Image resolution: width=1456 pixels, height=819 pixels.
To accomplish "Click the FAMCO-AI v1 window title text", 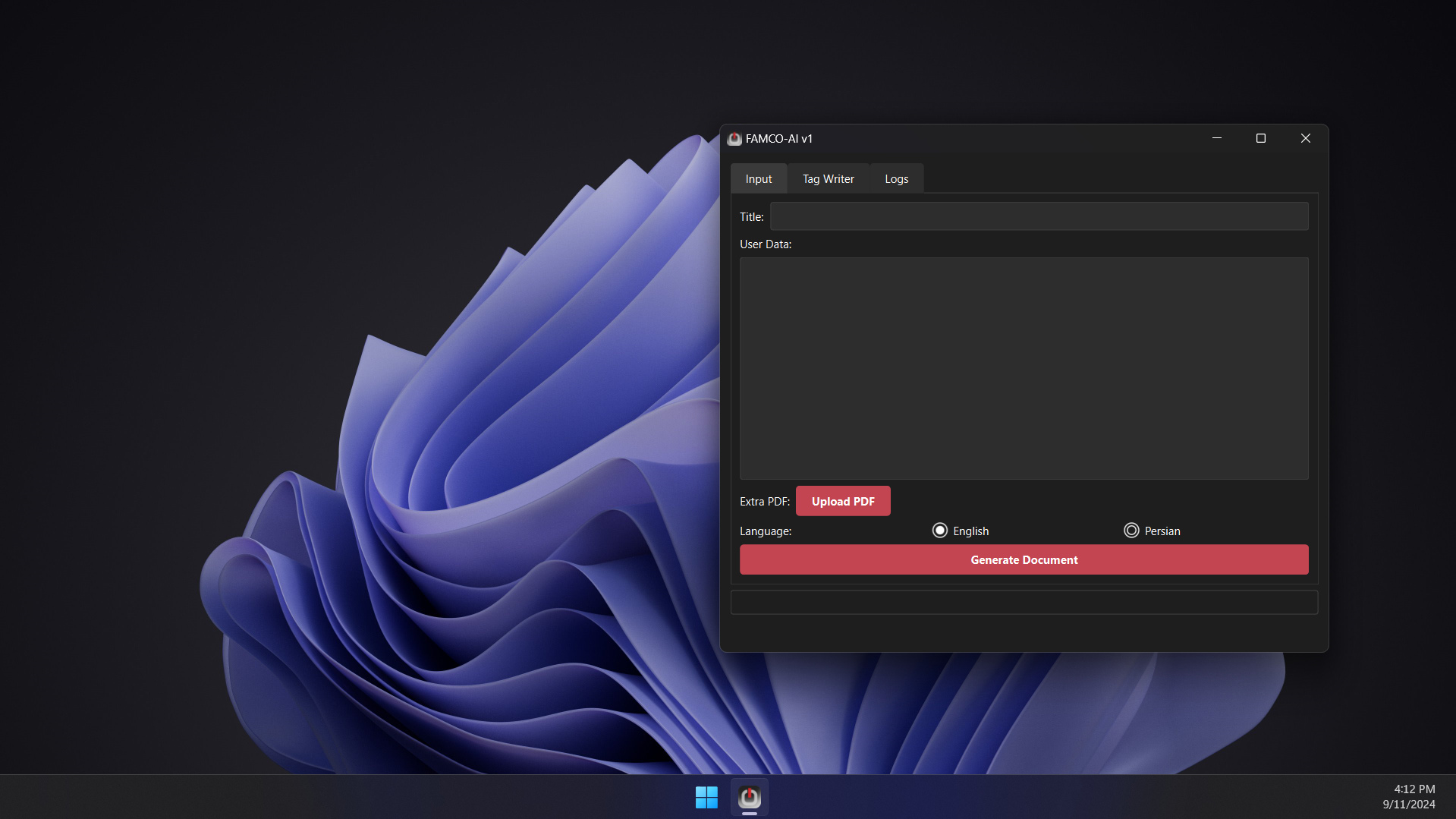I will [779, 139].
